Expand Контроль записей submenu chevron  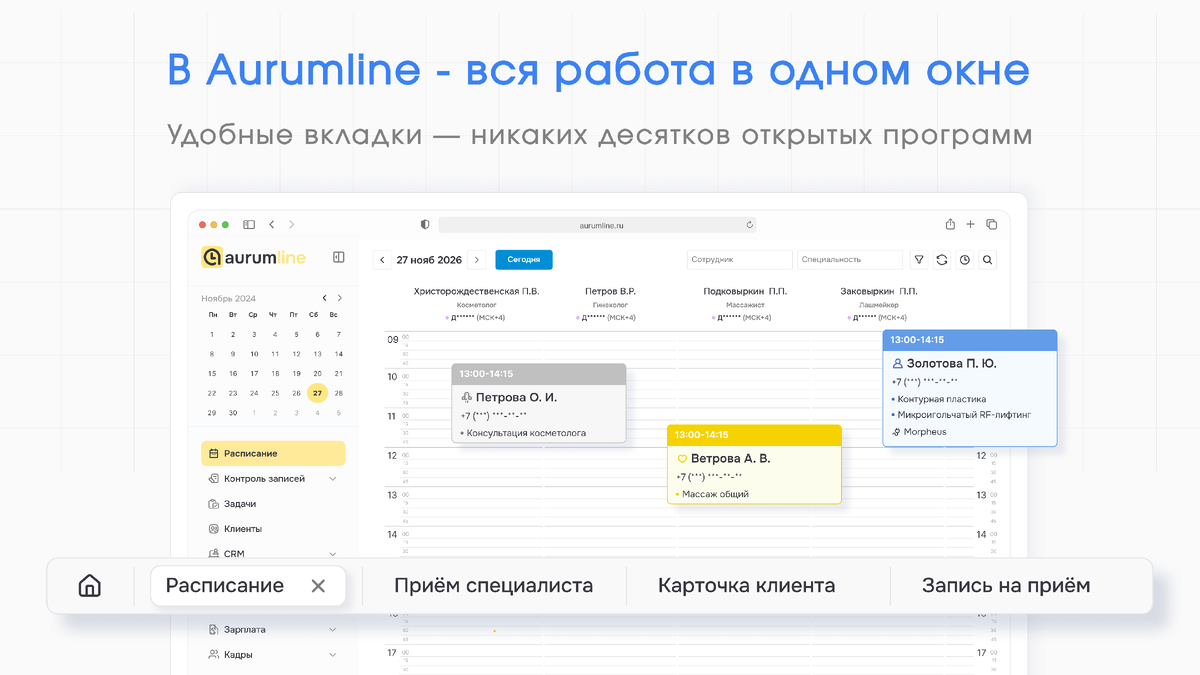(333, 479)
